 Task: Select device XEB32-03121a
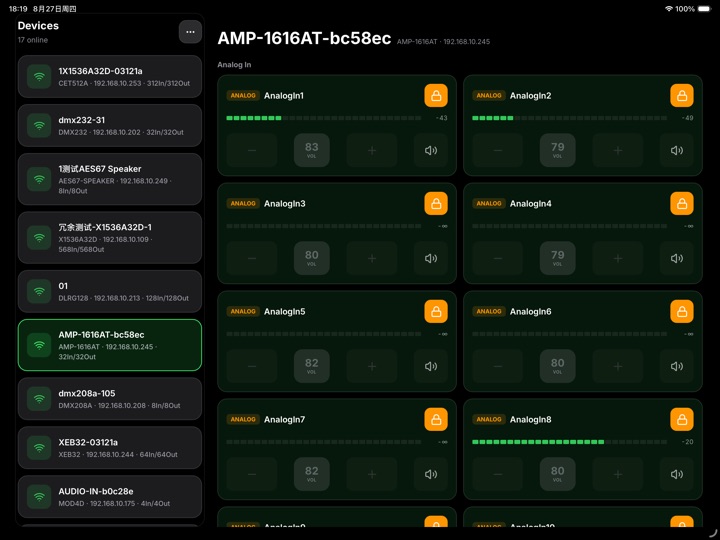[x=110, y=448]
